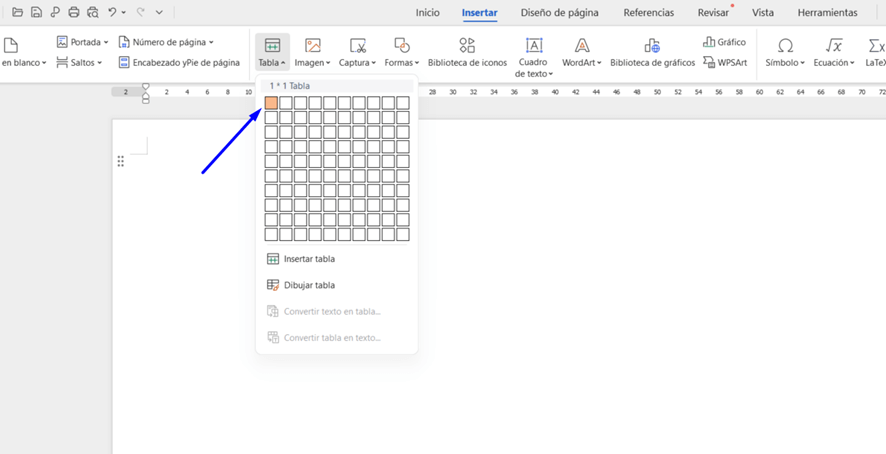Click the paragraph handle dots in document margin
The width and height of the screenshot is (886, 454).
tap(120, 162)
